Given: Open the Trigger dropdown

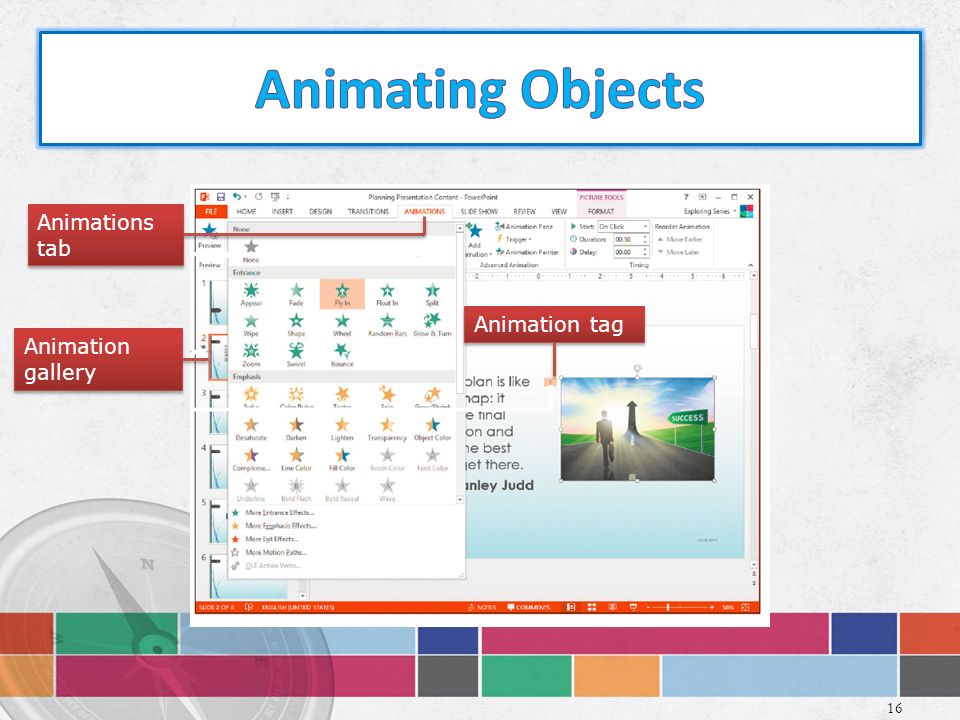Looking at the screenshot, I should pos(514,239).
